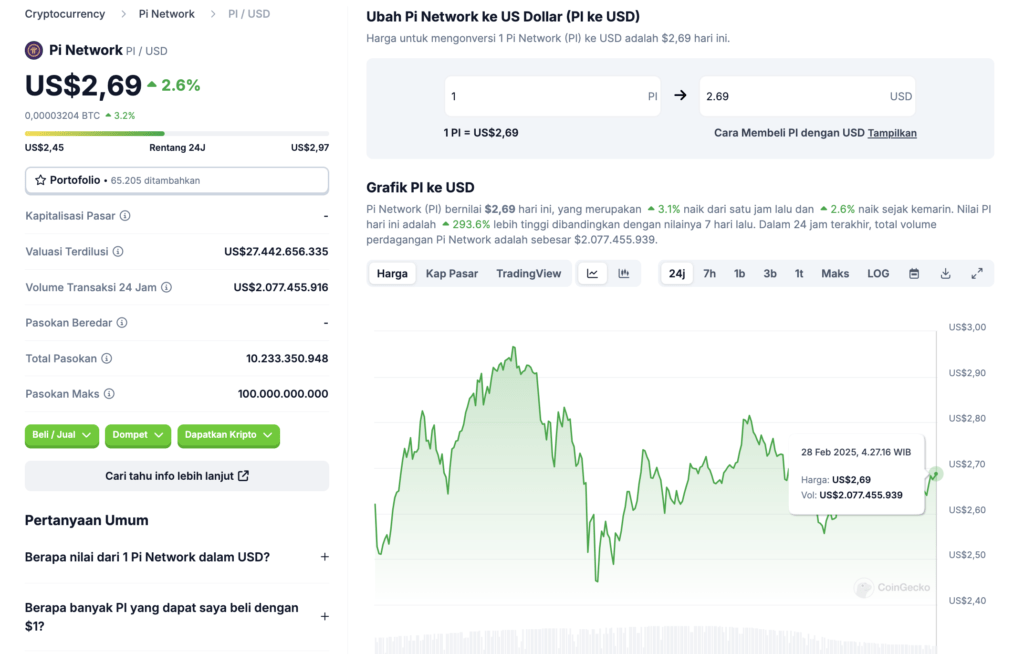Select the Maks time range
The height and width of the screenshot is (654, 1024).
pyautogui.click(x=835, y=274)
